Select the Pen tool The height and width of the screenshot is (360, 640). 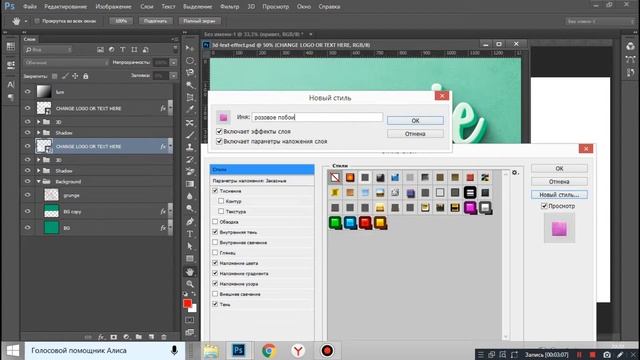pyautogui.click(x=190, y=222)
